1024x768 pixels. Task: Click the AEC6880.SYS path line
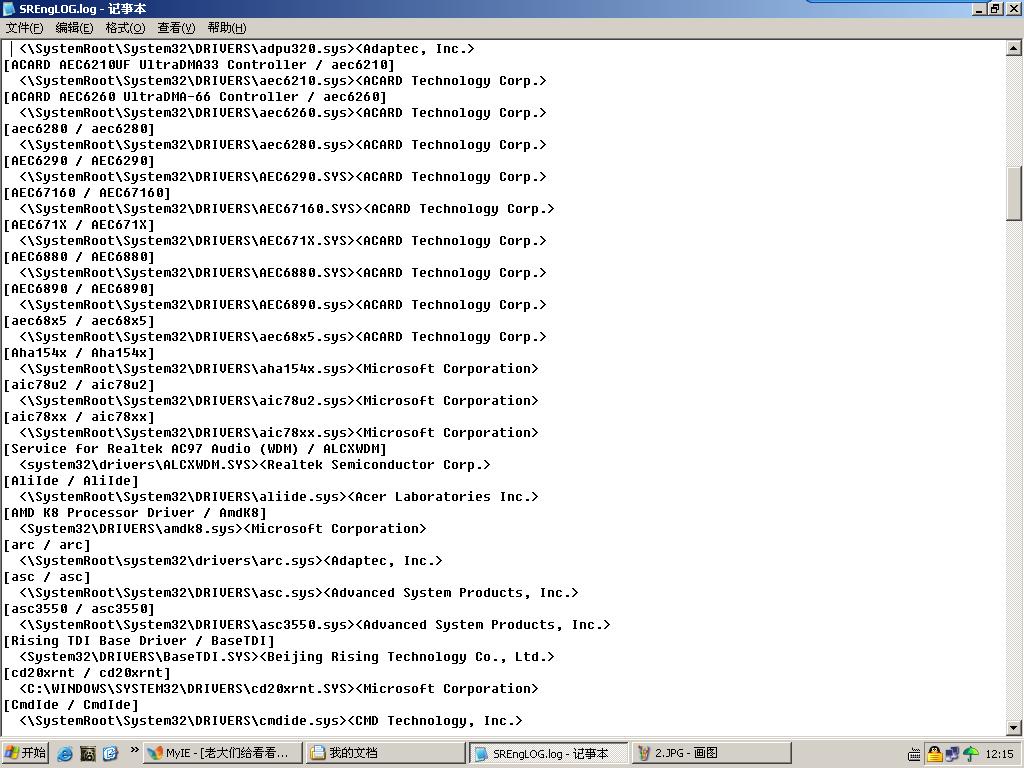pos(283,272)
